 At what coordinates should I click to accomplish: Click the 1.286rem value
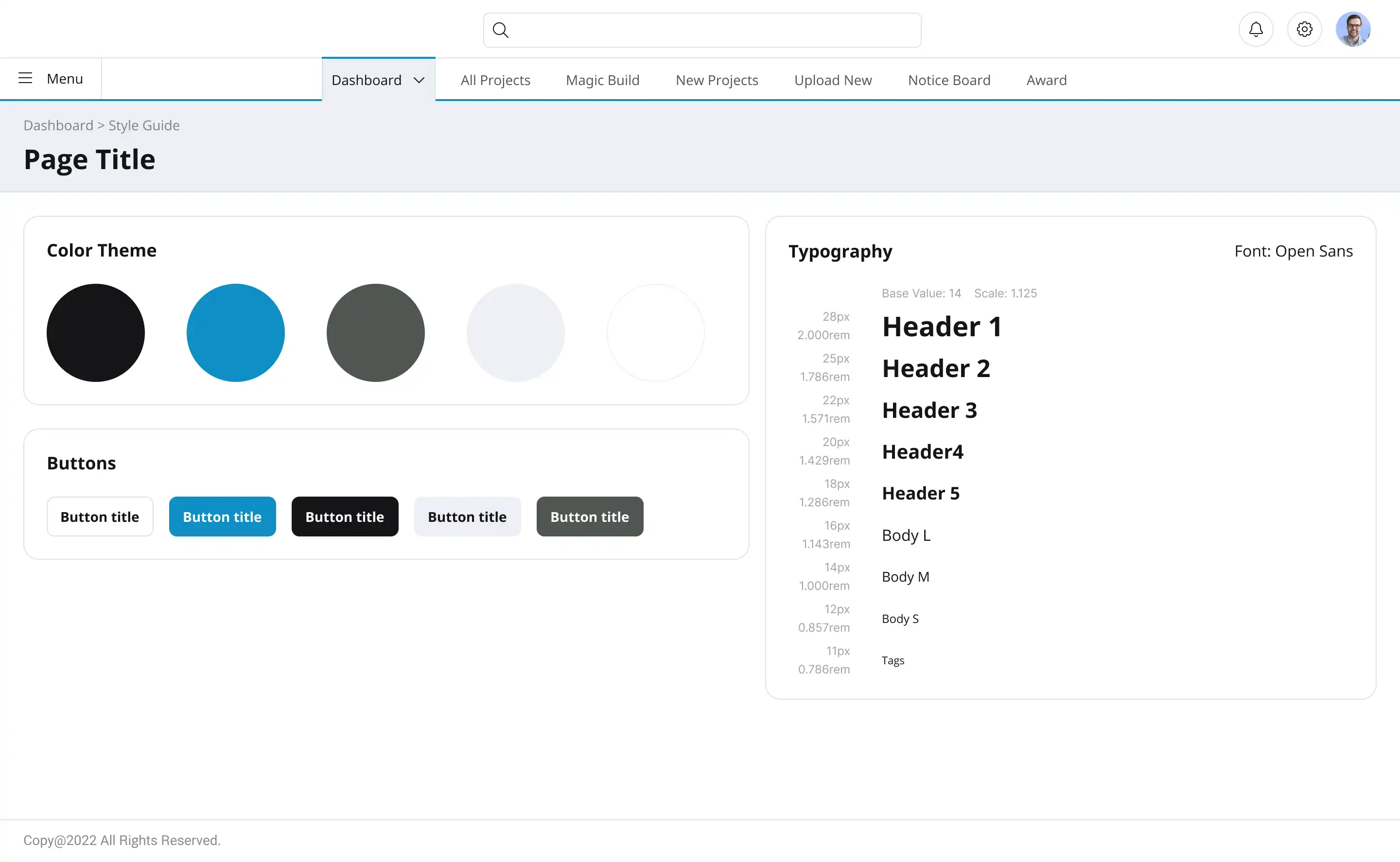pos(824,502)
